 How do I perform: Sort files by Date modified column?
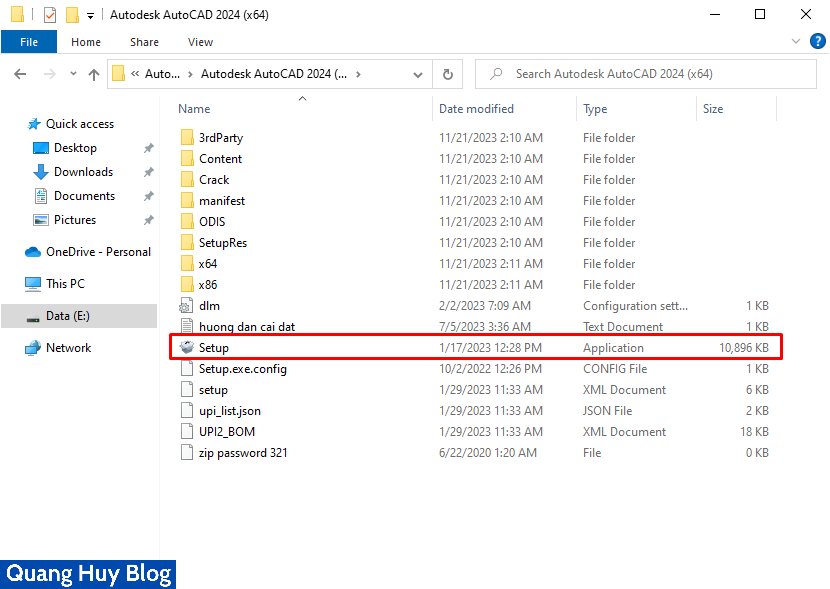[x=476, y=109]
